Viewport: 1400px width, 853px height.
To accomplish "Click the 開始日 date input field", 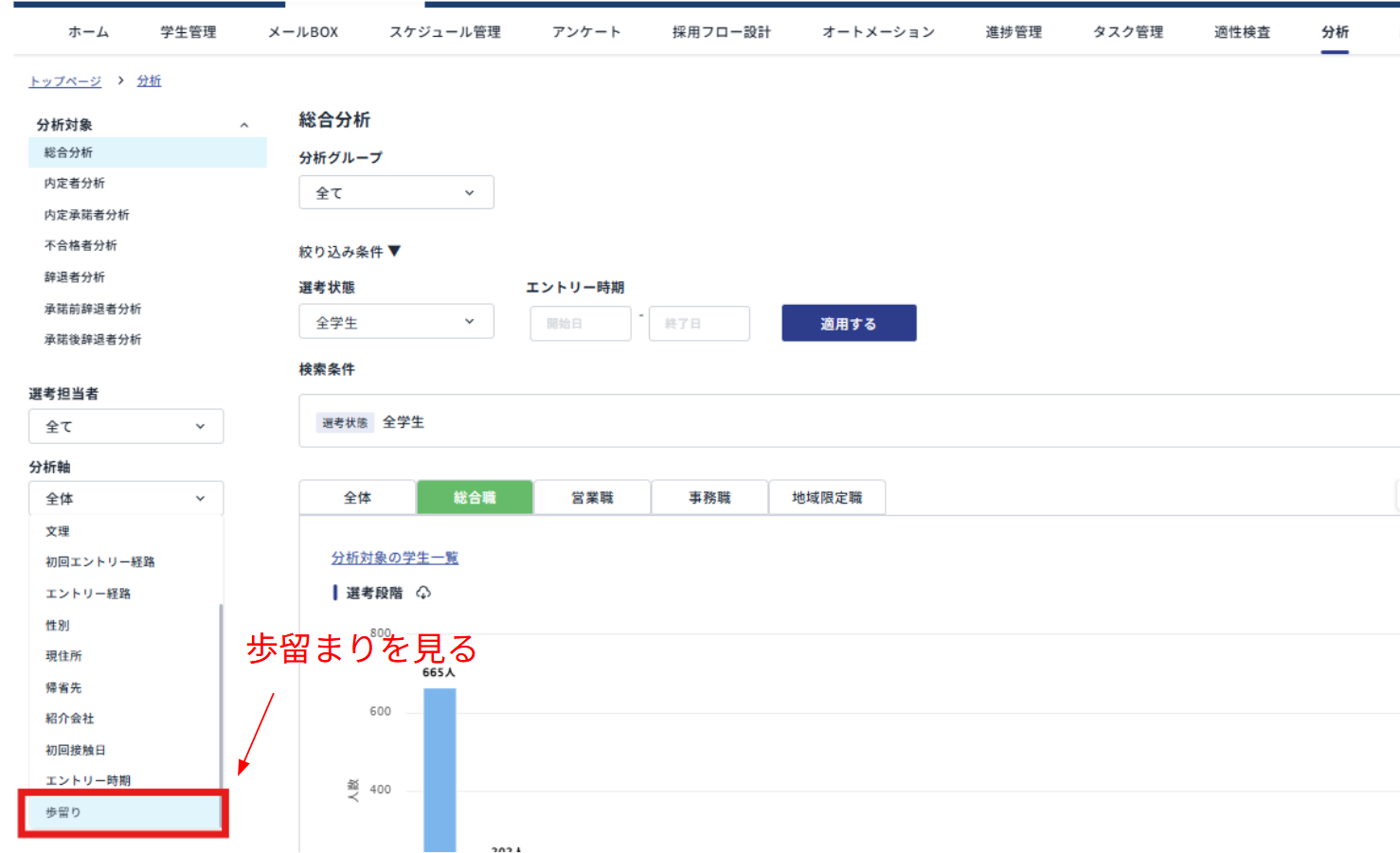I will [x=580, y=323].
